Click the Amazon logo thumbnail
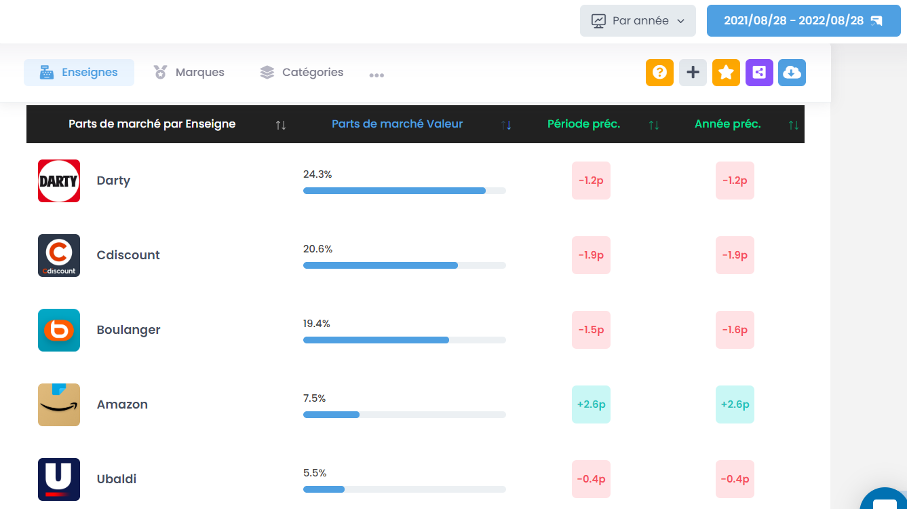This screenshot has height=510, width=908. click(x=59, y=405)
